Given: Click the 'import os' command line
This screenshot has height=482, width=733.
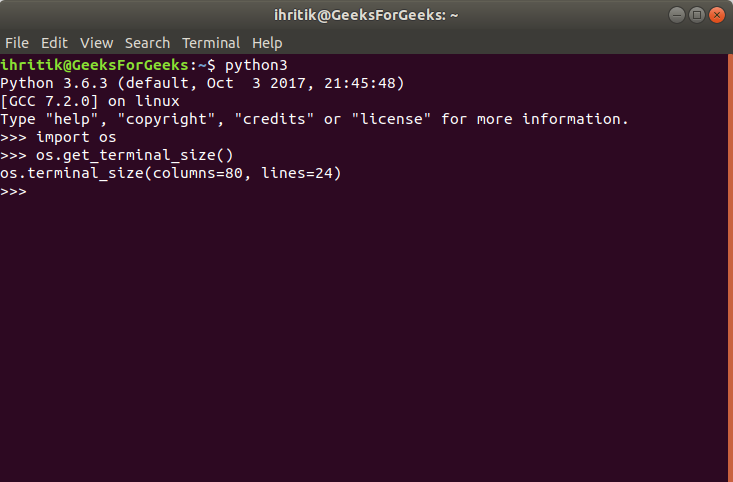Looking at the screenshot, I should [x=58, y=137].
